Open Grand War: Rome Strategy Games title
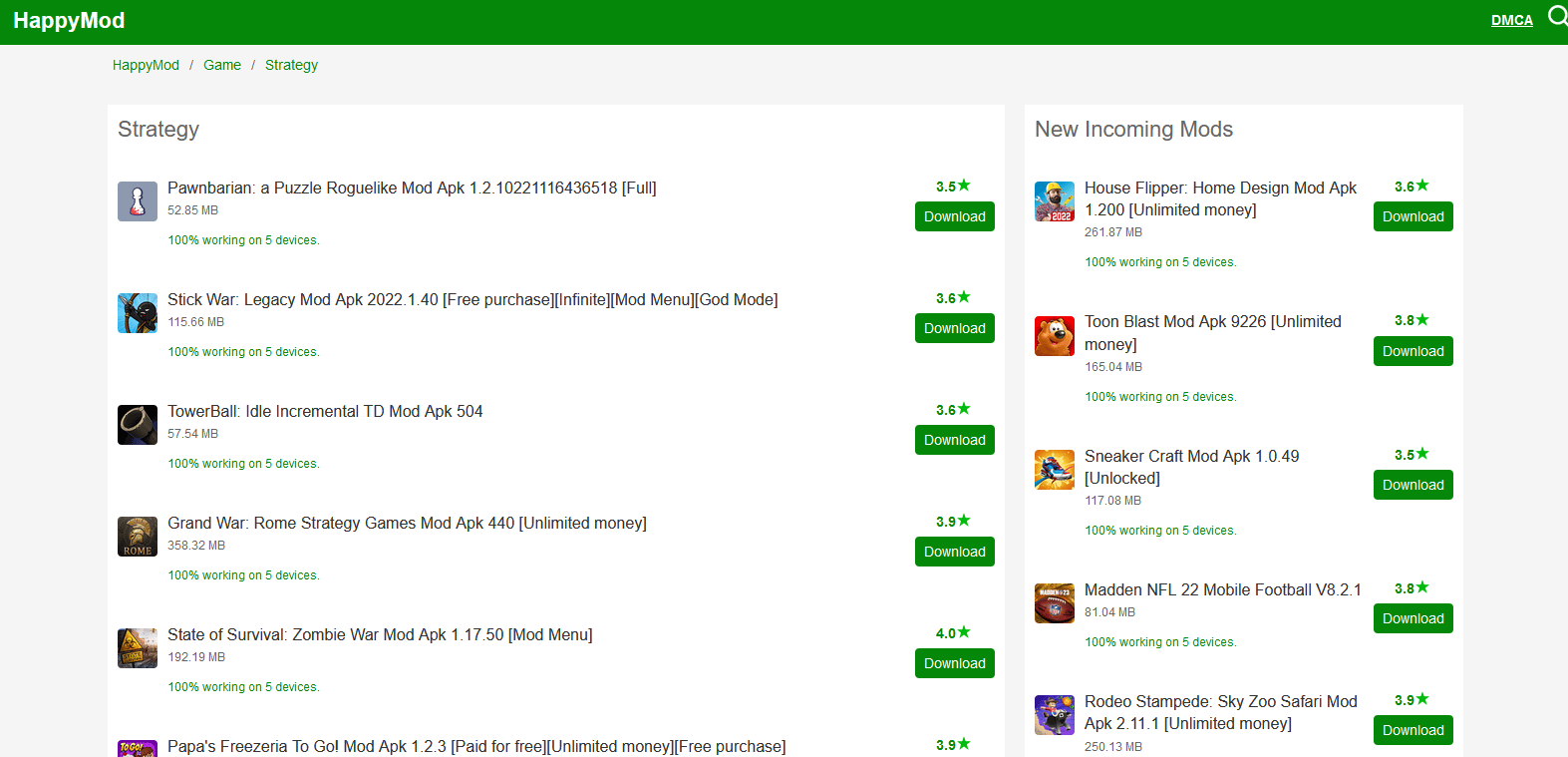This screenshot has height=757, width=1568. (x=407, y=523)
